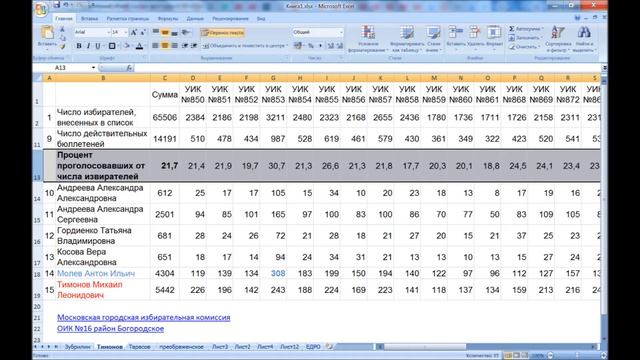The width and height of the screenshot is (640, 360).
Task: Click the horizontal scrollbar thumb
Action: click(424, 347)
